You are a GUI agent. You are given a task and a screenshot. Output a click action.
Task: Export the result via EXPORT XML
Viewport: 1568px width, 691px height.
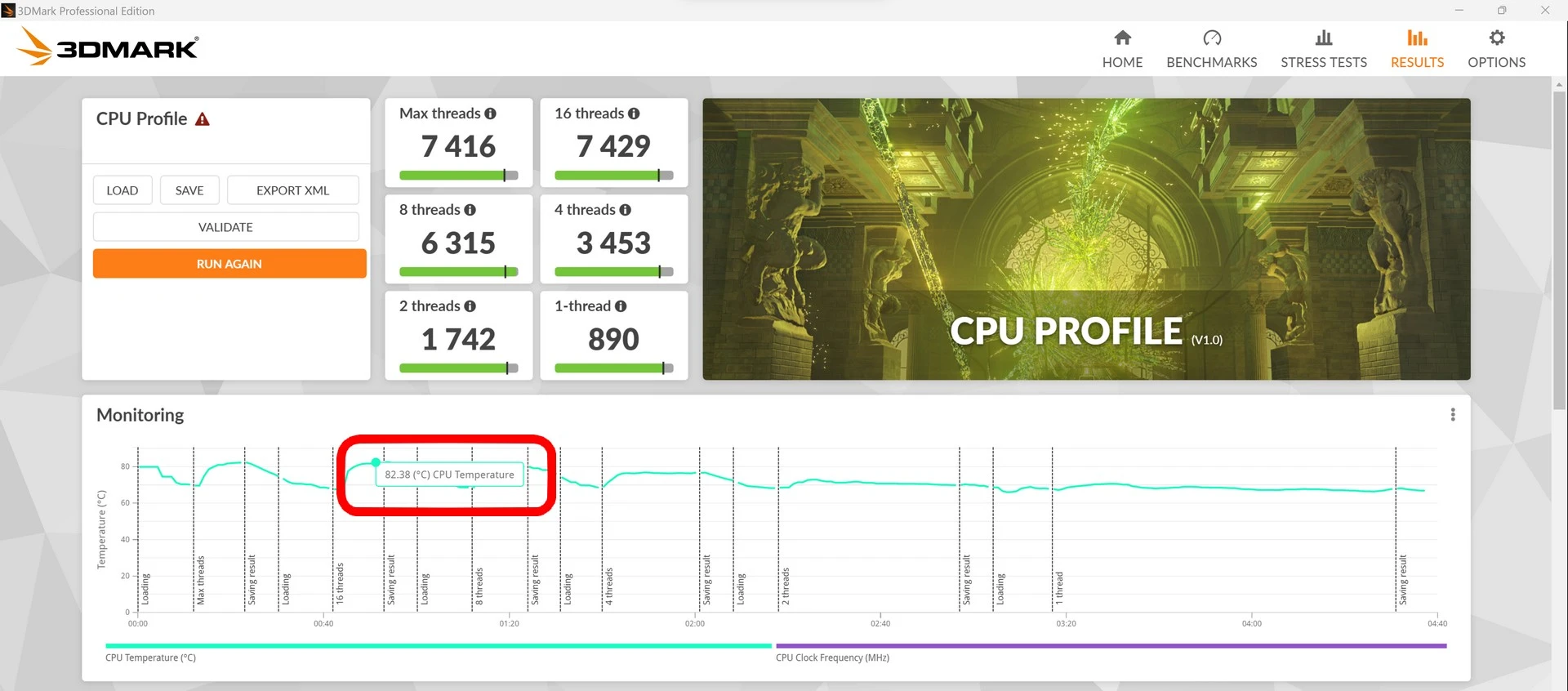tap(293, 190)
